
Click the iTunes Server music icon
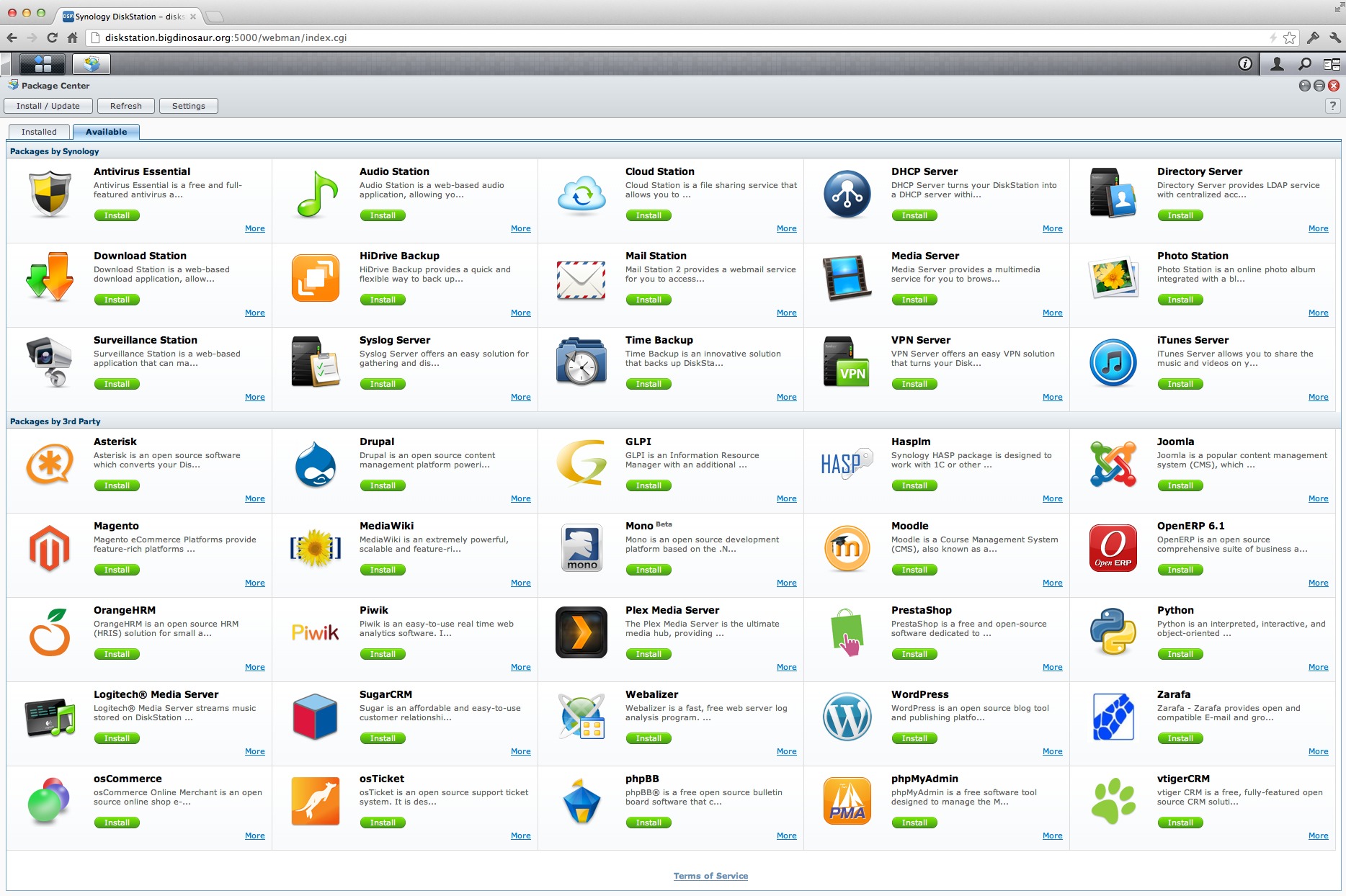(x=1113, y=362)
